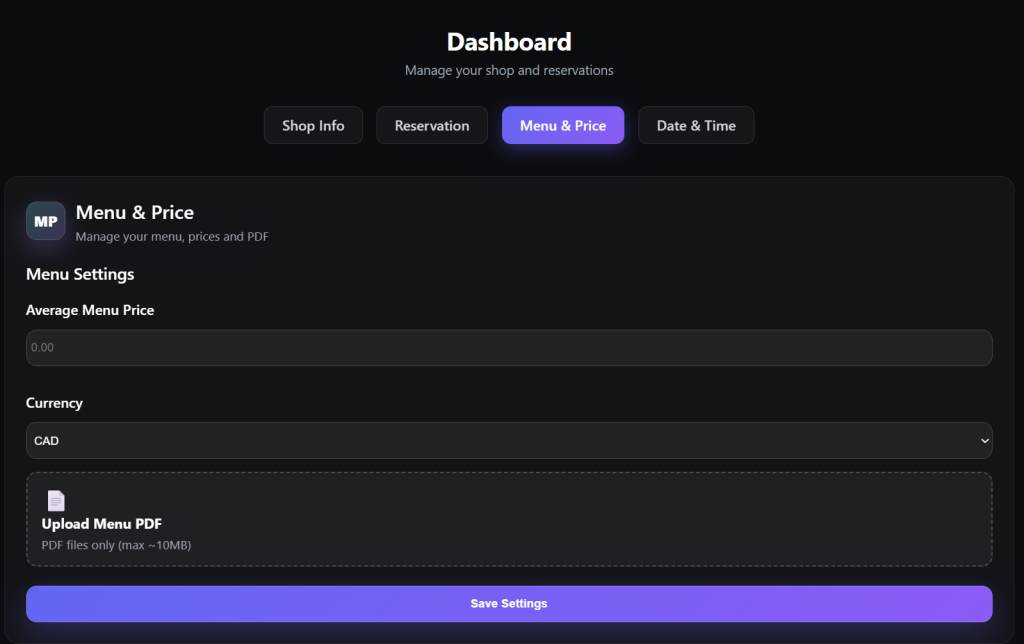Click the empty space inside the dashed upload dropzone
Viewport: 1024px width, 644px height.
click(x=600, y=520)
